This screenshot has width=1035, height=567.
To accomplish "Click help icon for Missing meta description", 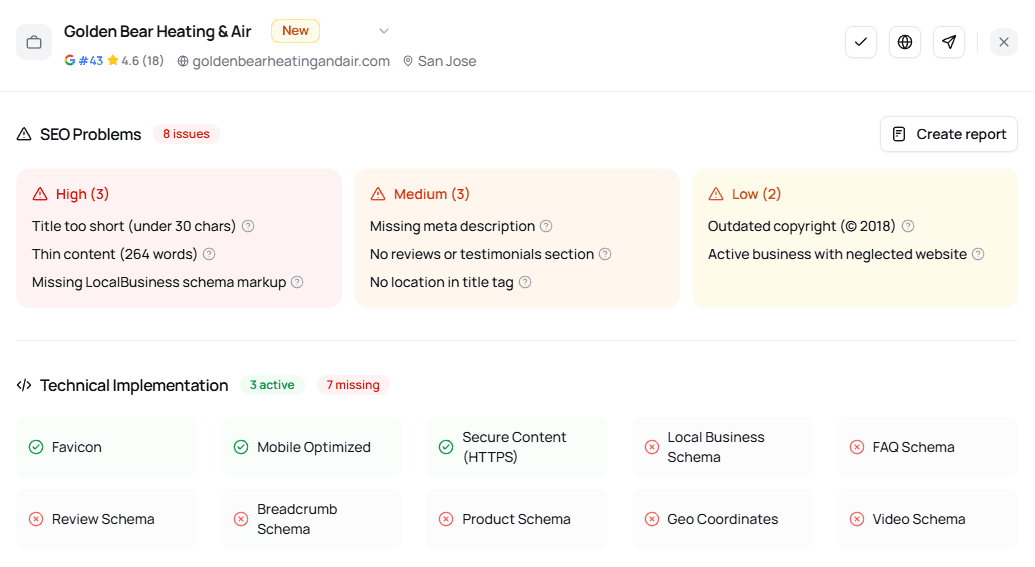I will pos(546,226).
